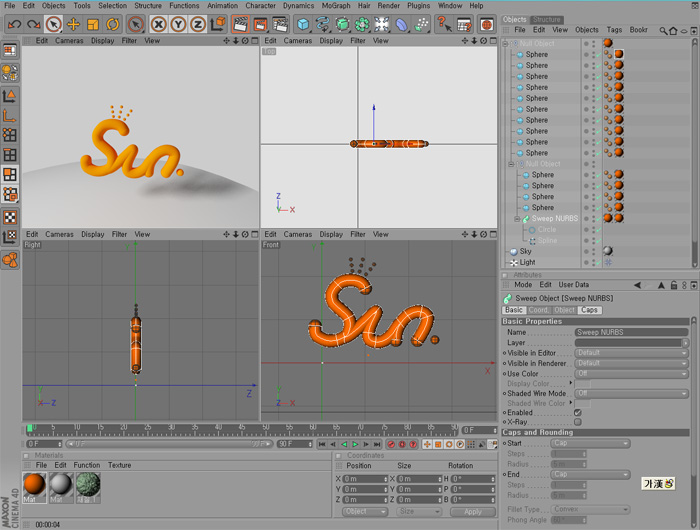Select the Move tool icon
The image size is (700, 530).
pyautogui.click(x=73, y=24)
